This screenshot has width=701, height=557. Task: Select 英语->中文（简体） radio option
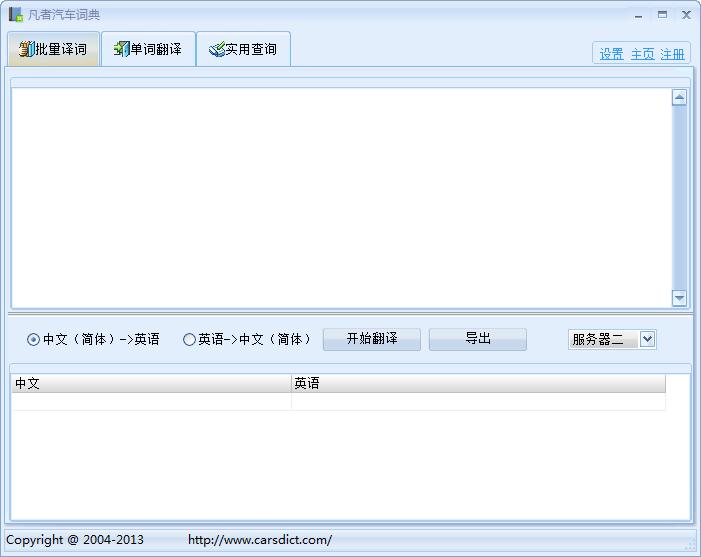(189, 340)
